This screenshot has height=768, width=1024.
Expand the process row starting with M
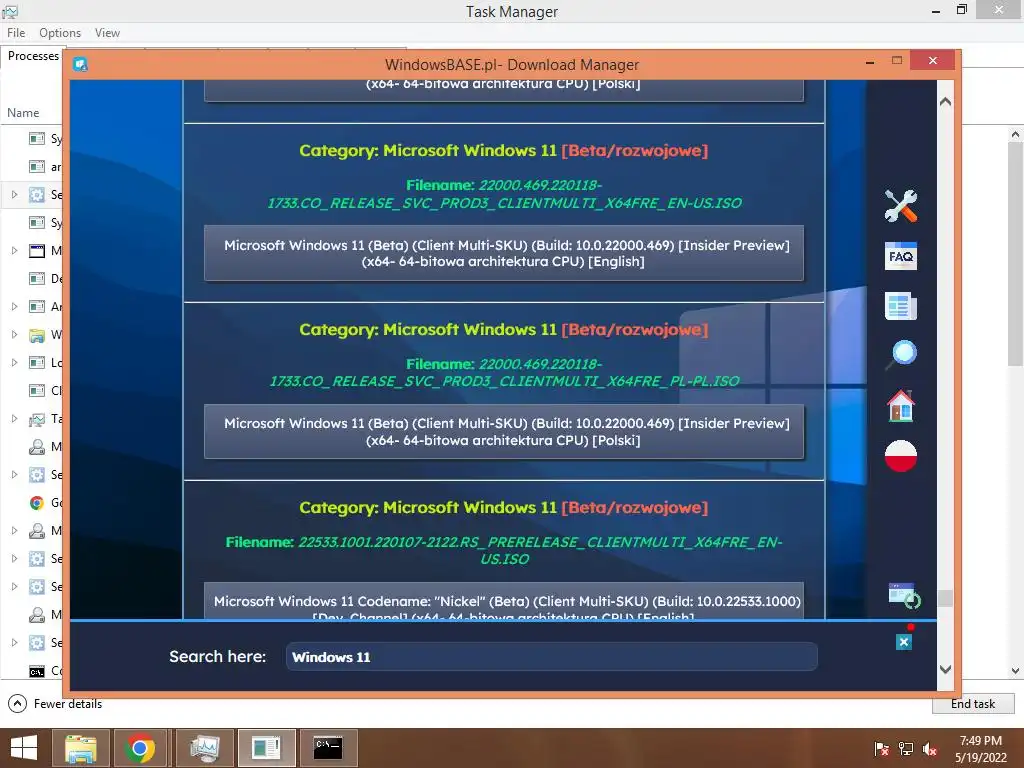pos(14,250)
